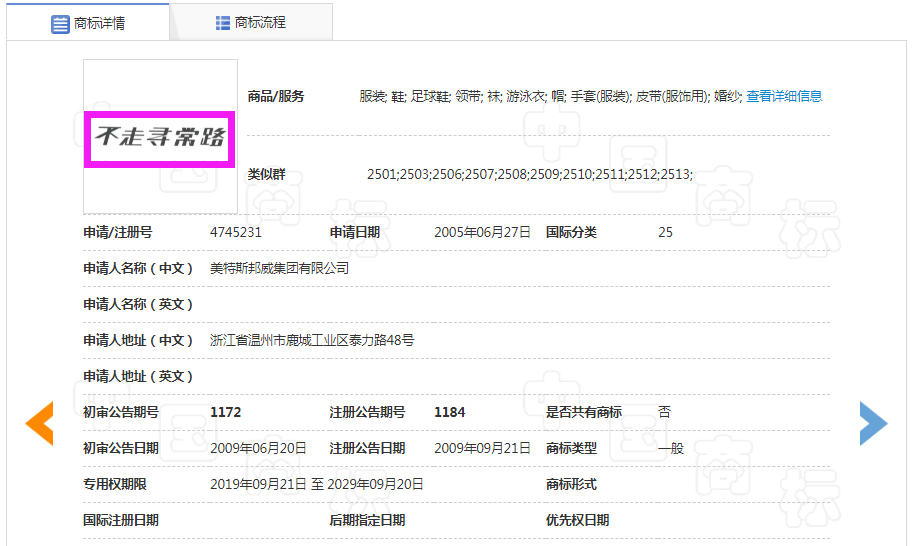Click the registration number 4745231
The height and width of the screenshot is (546, 913).
[236, 232]
